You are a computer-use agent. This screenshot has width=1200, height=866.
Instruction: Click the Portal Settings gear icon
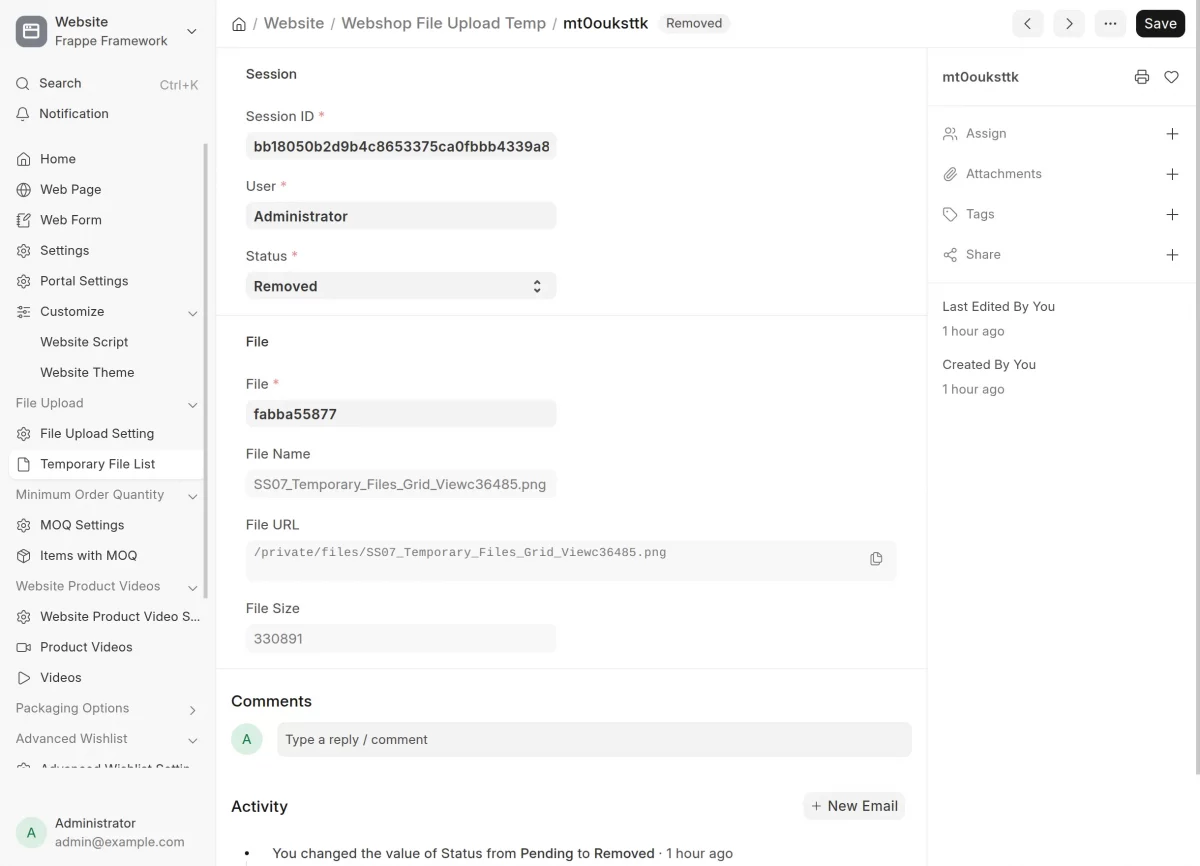coord(24,281)
